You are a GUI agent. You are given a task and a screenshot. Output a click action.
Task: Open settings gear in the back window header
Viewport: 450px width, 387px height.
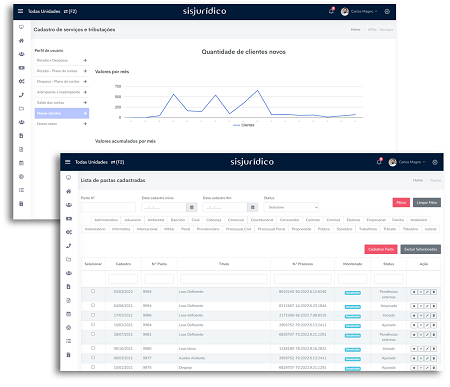[387, 11]
